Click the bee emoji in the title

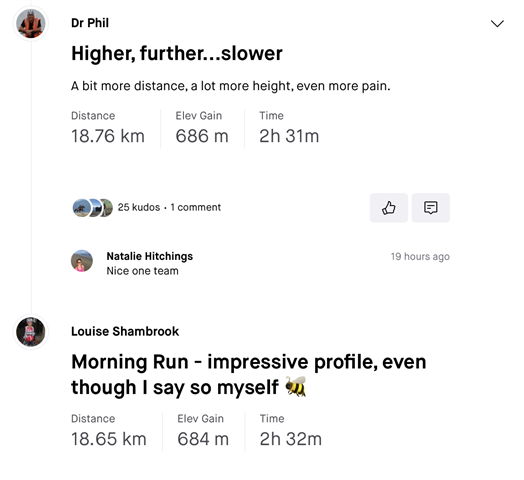tap(295, 387)
